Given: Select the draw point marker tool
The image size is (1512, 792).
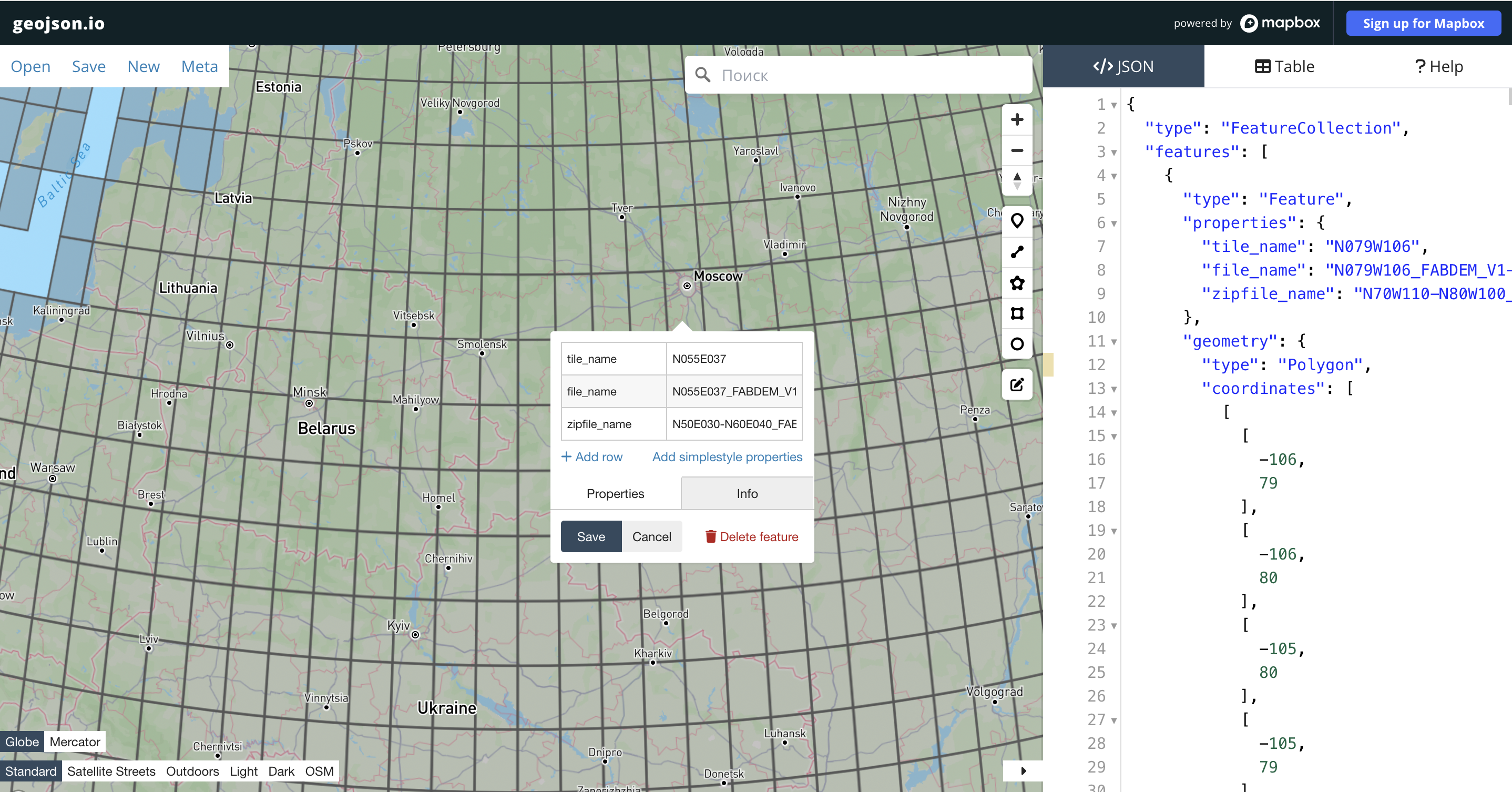Looking at the screenshot, I should tap(1017, 221).
